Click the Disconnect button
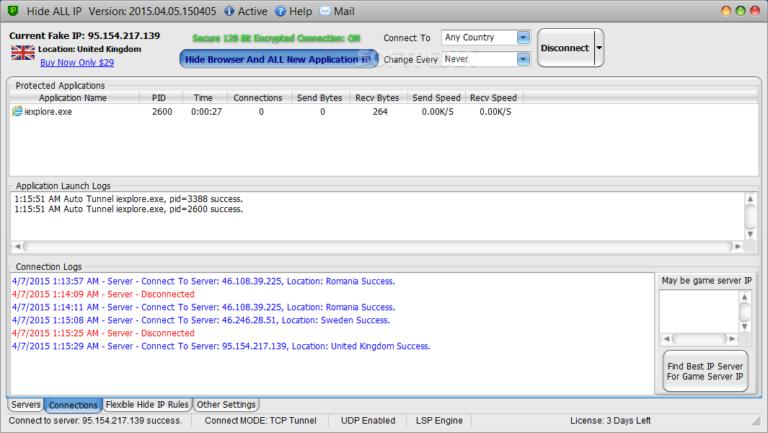This screenshot has height=433, width=768. (x=566, y=48)
